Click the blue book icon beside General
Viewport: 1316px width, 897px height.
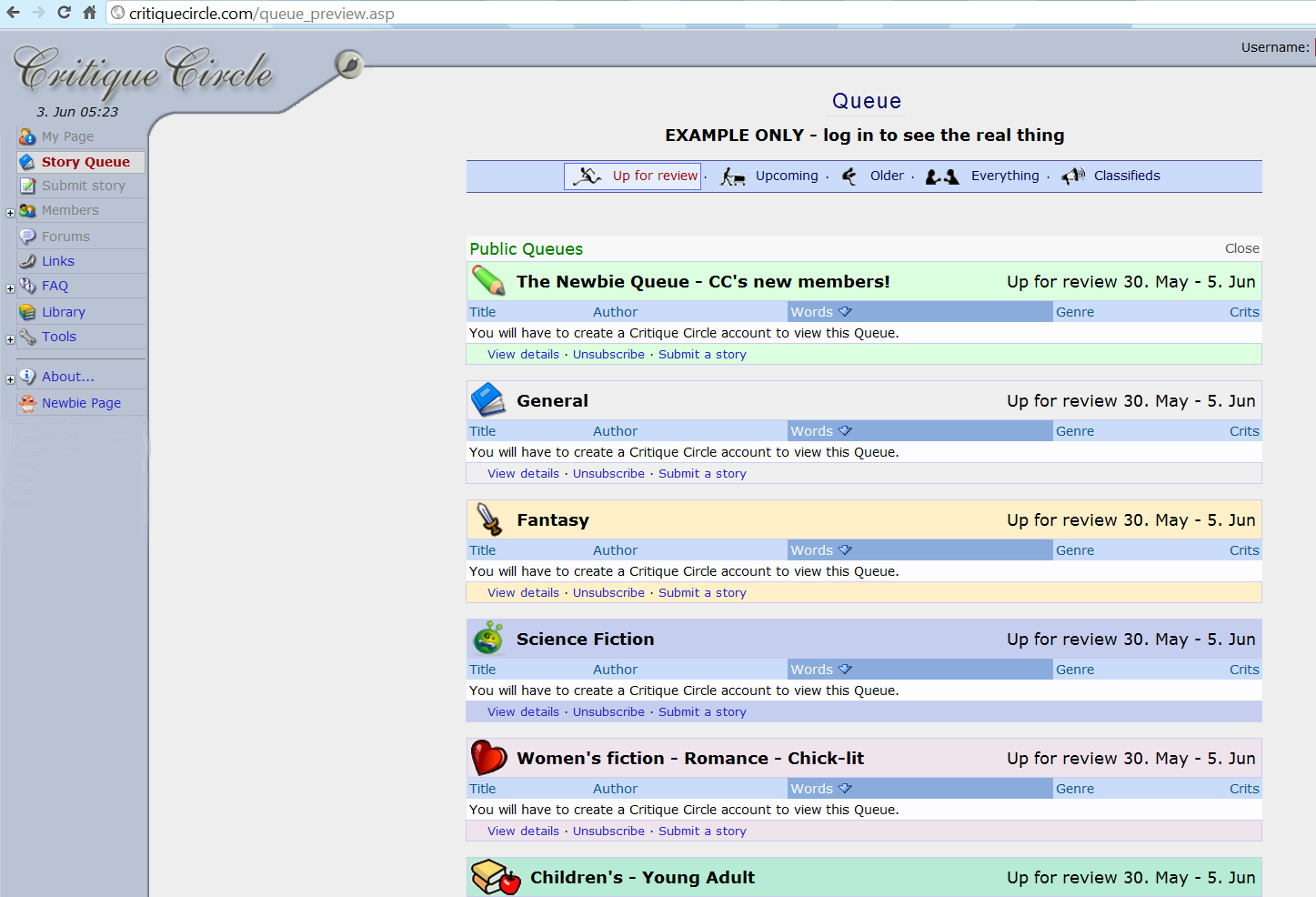point(488,399)
